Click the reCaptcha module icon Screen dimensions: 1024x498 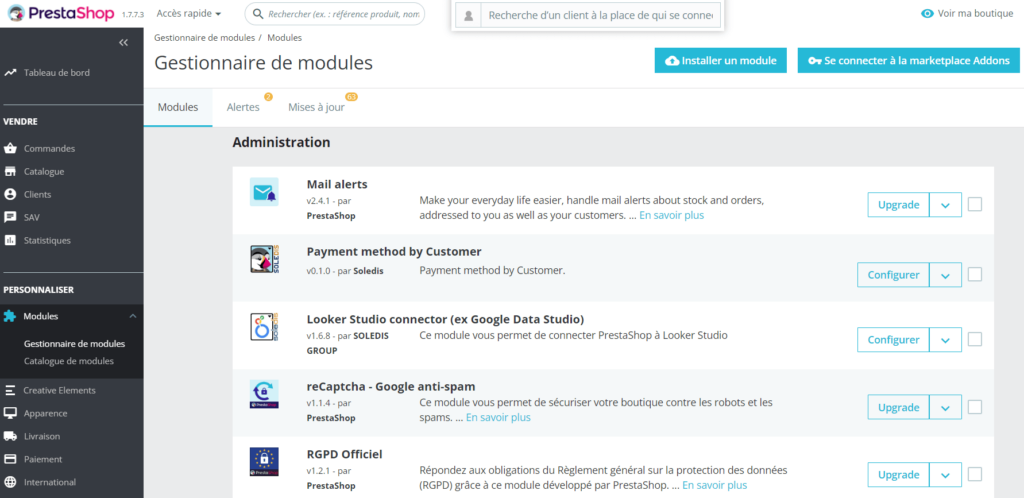(x=264, y=394)
